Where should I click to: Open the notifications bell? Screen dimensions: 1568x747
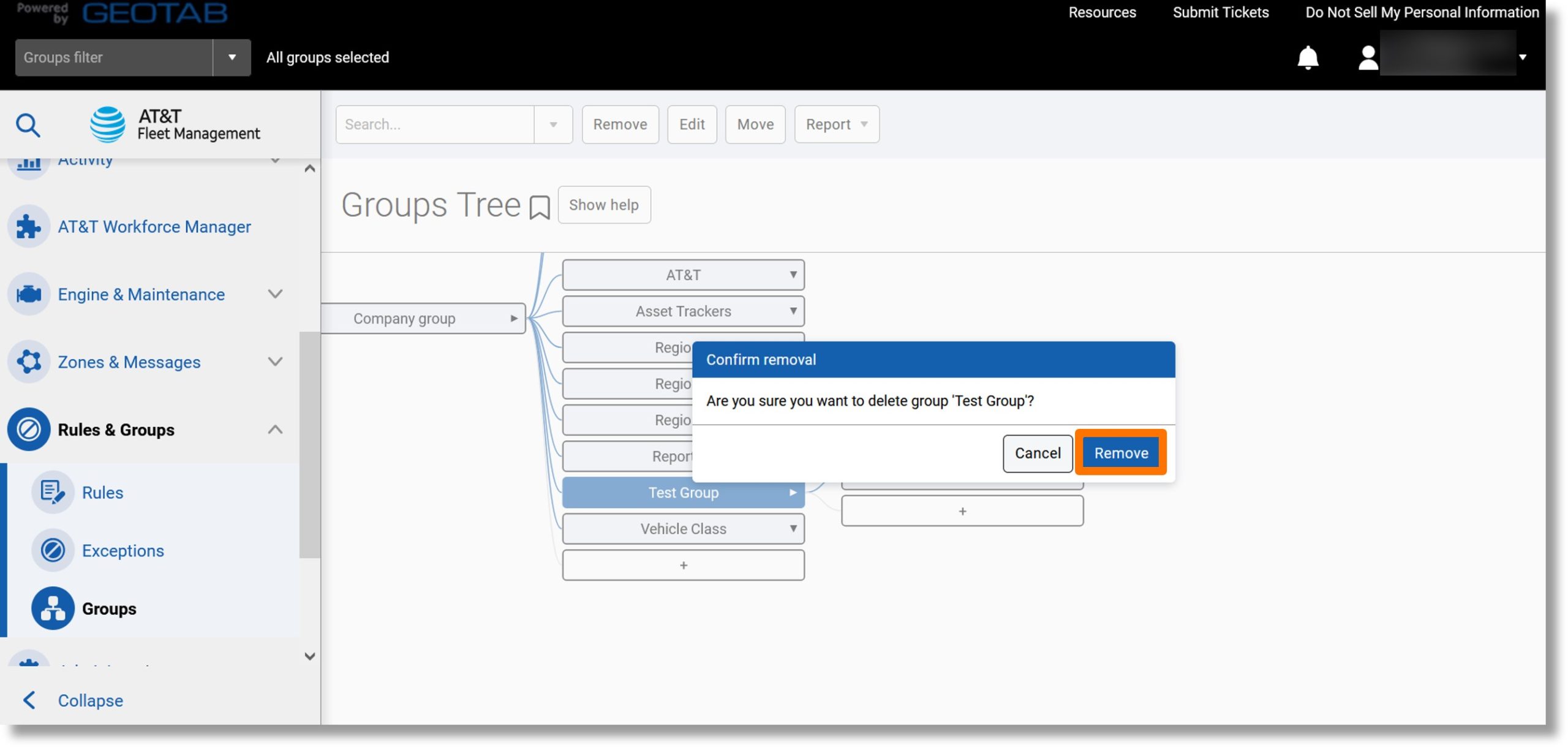(x=1308, y=58)
